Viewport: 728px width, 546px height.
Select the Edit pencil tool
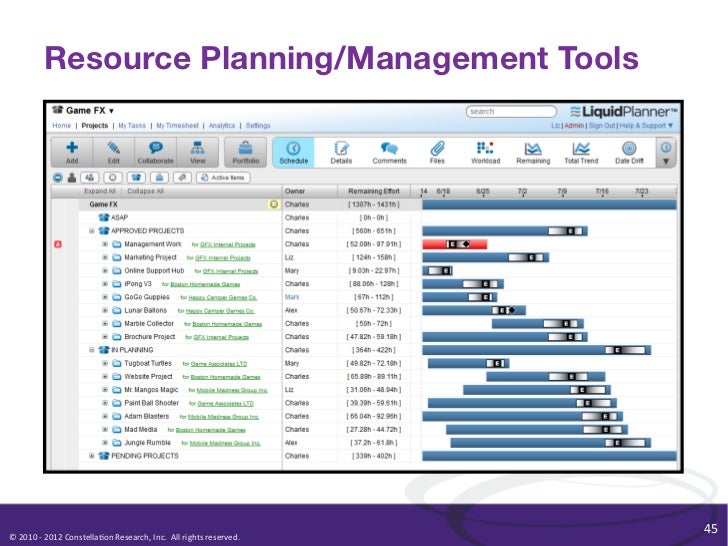pyautogui.click(x=113, y=152)
